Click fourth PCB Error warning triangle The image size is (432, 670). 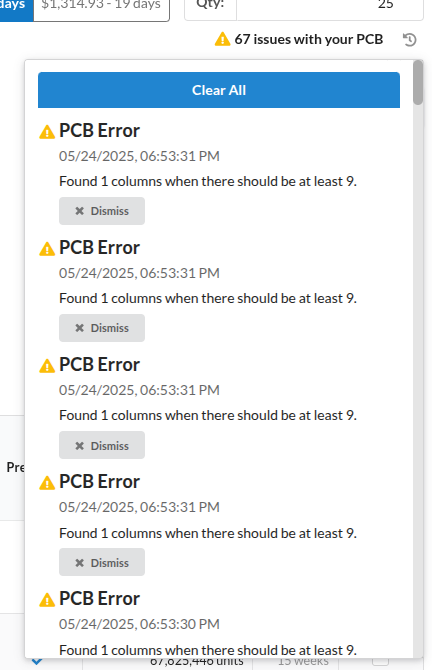click(x=47, y=483)
